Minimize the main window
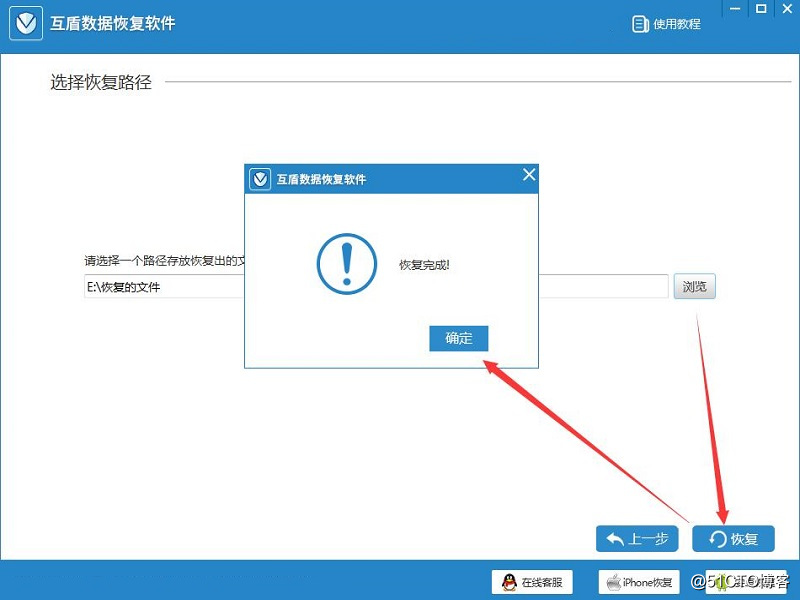The width and height of the screenshot is (800, 600). 735,9
